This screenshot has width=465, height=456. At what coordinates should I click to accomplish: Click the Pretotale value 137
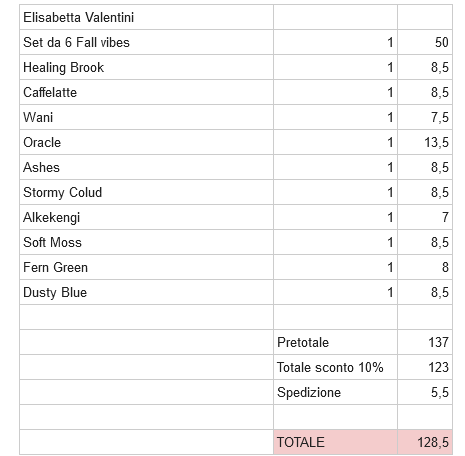point(425,342)
